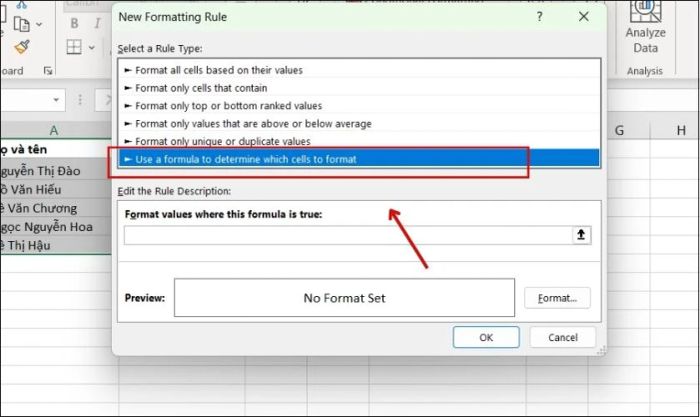Open Clipboard dialog launcher icon
Image resolution: width=700 pixels, height=417 pixels.
[x=48, y=71]
